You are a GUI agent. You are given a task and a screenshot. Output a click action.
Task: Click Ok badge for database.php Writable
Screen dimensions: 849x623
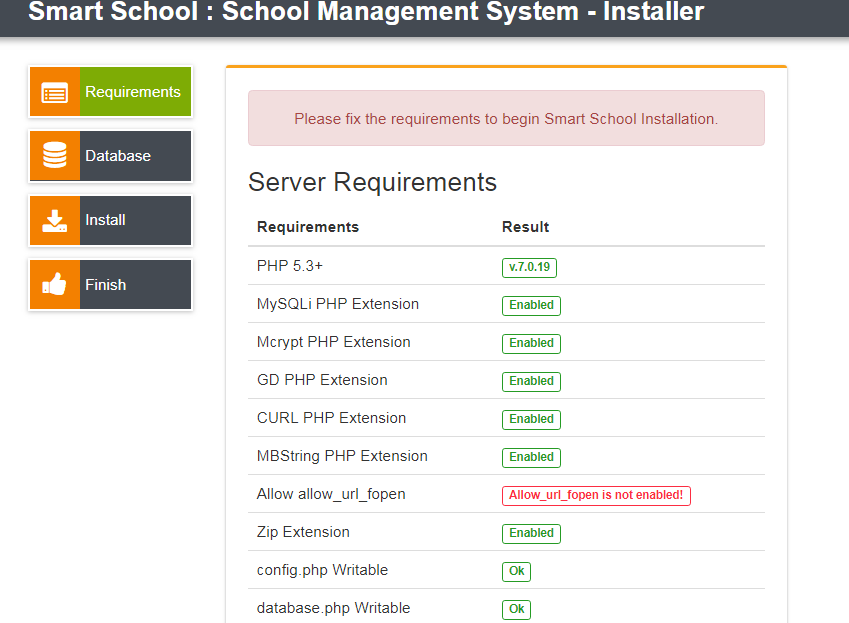click(x=516, y=609)
